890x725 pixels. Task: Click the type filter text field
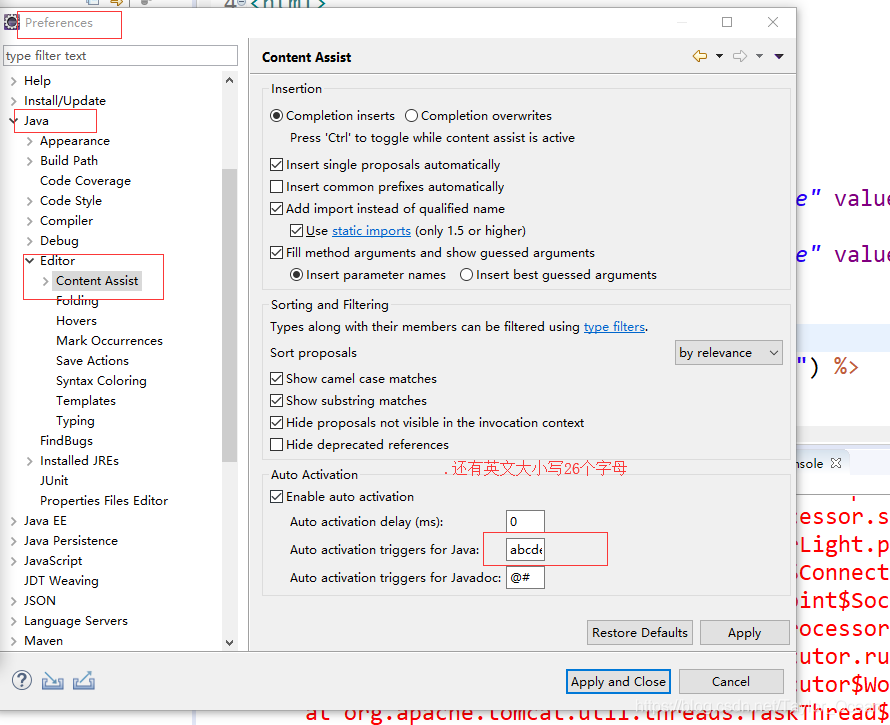click(x=120, y=55)
